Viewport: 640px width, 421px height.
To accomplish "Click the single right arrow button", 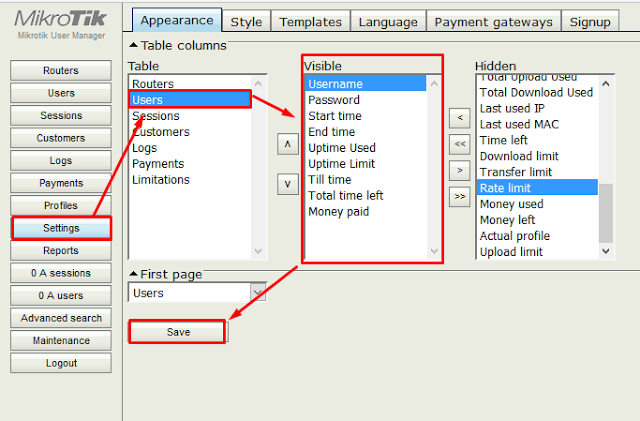I will [x=459, y=171].
